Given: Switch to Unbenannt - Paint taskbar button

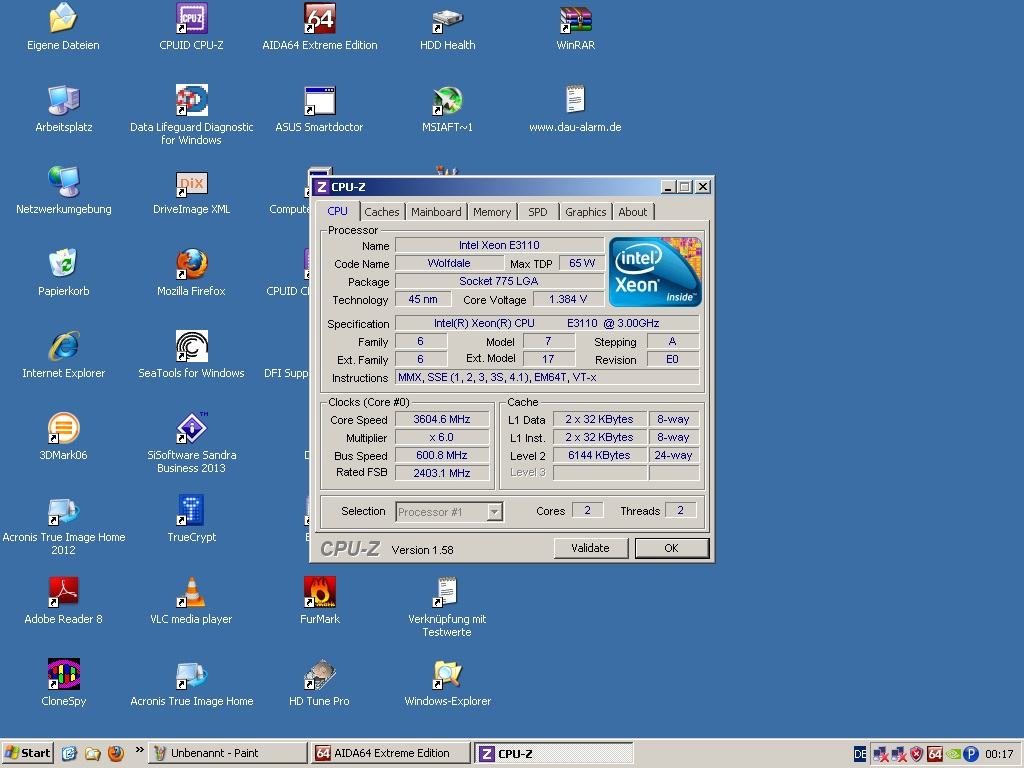Looking at the screenshot, I should click(x=227, y=753).
